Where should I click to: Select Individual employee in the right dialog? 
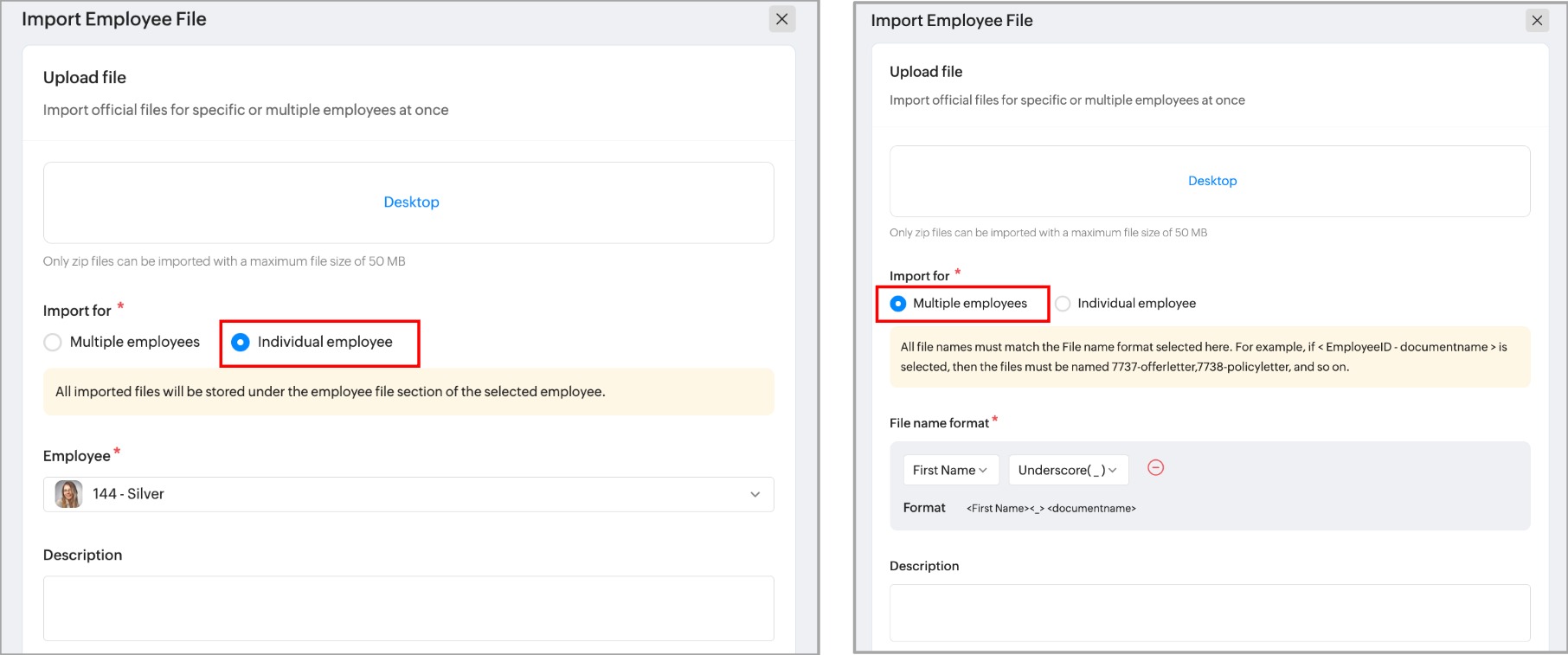[1063, 304]
